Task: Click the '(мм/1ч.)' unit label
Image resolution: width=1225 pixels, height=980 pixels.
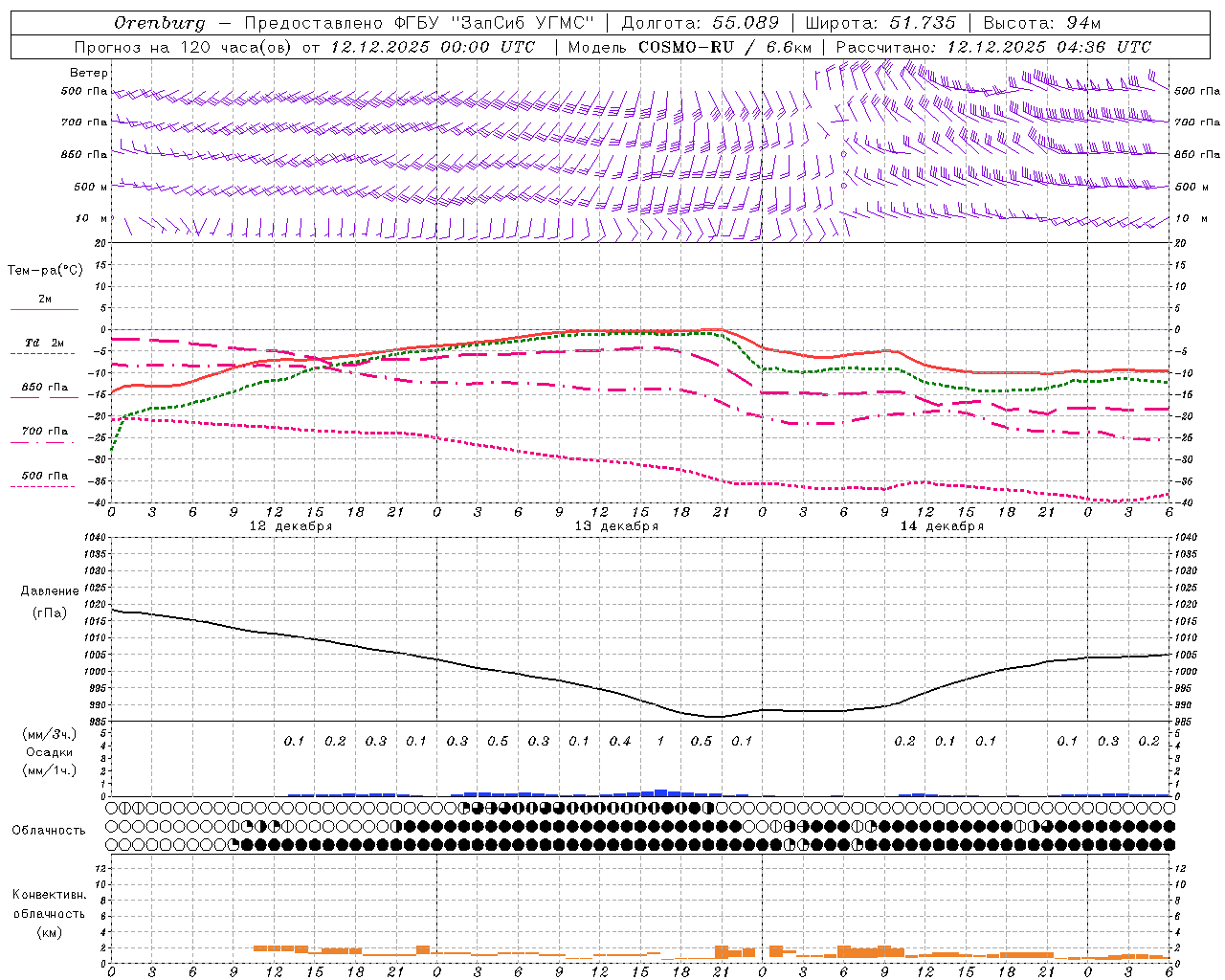Action: 50,770
